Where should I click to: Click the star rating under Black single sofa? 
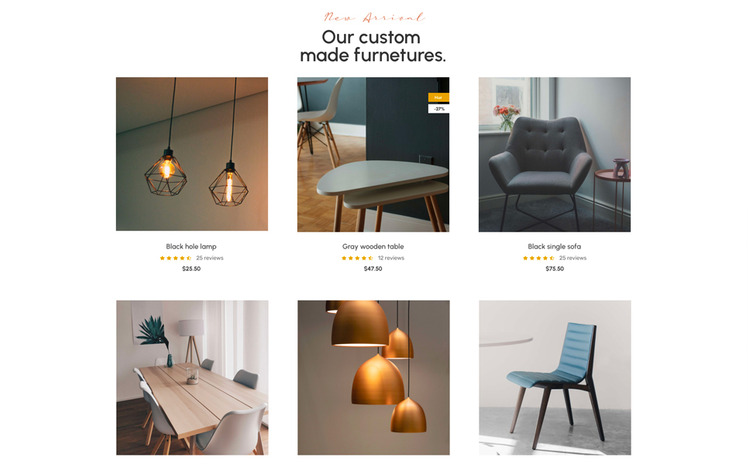coord(539,258)
